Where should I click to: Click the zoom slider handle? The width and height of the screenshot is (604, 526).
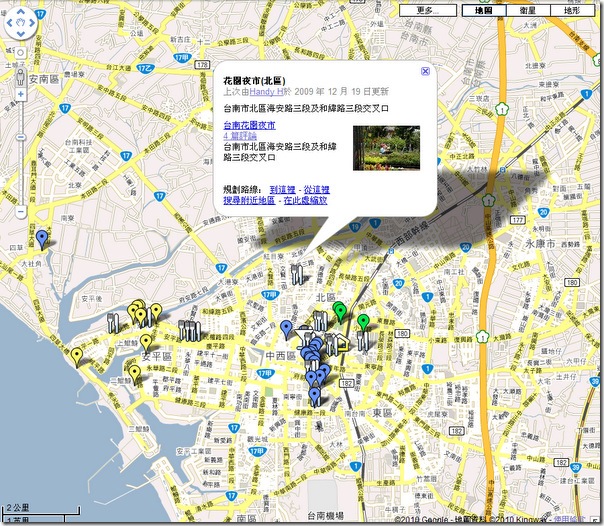pyautogui.click(x=20, y=137)
